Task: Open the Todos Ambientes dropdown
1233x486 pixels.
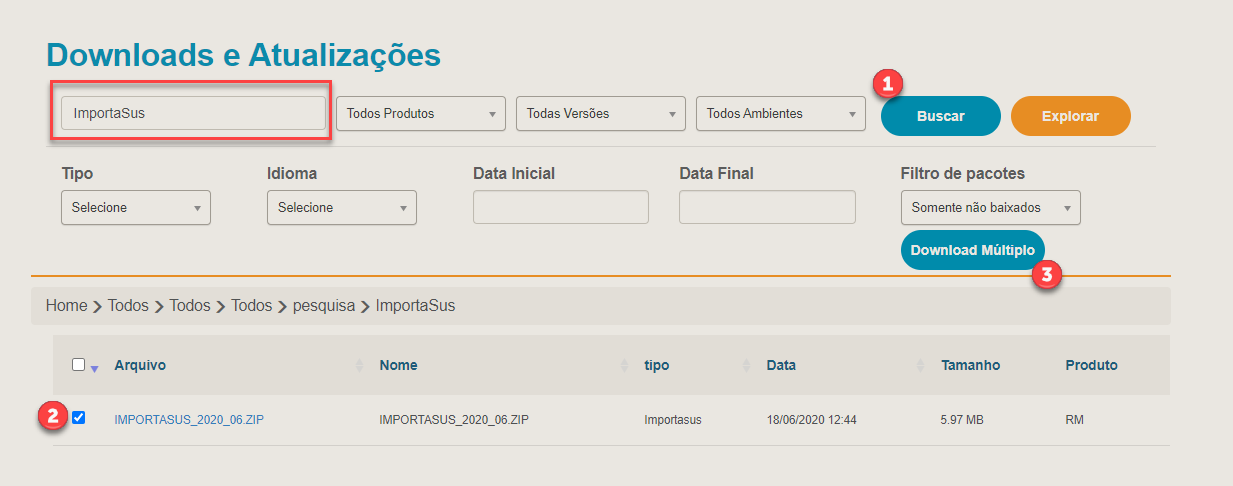Action: 780,113
